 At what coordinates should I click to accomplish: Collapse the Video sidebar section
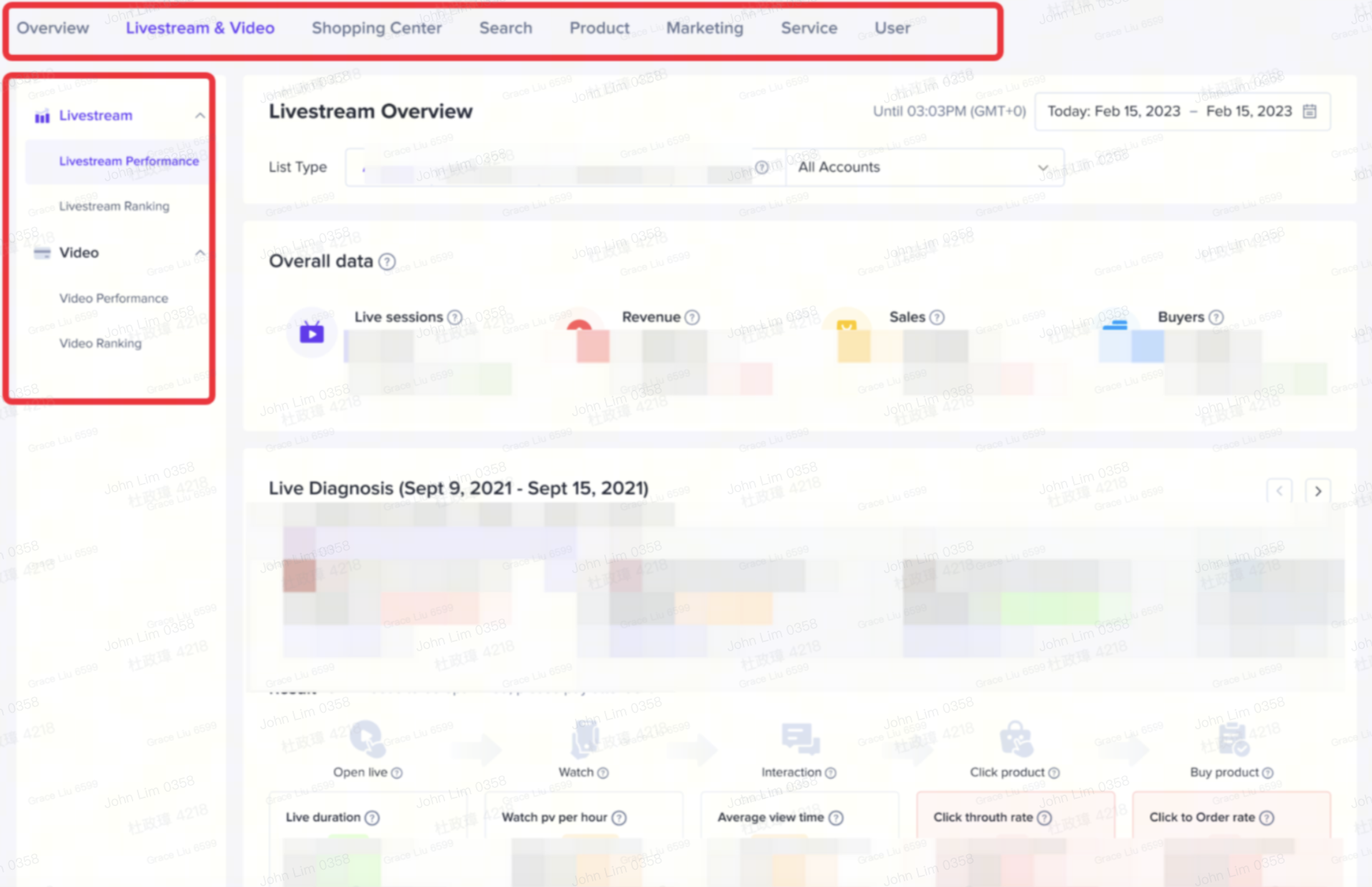pos(200,253)
